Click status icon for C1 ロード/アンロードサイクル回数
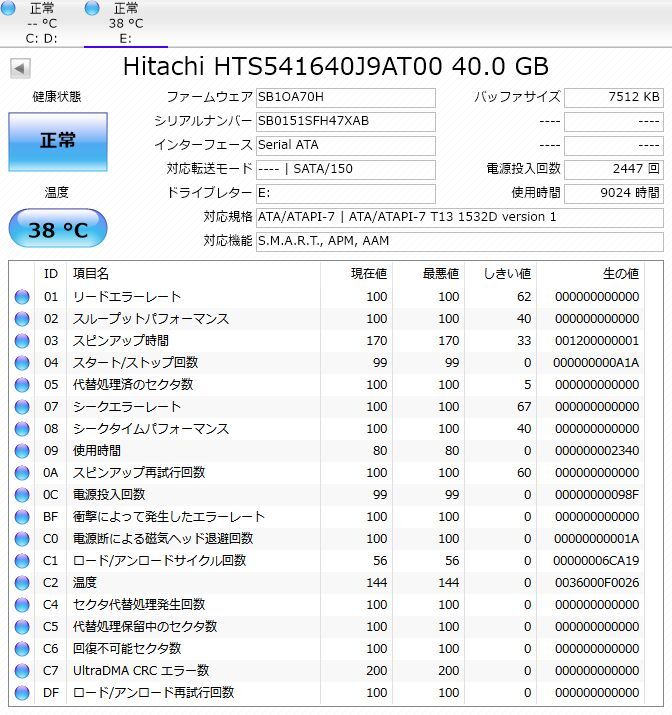 (22, 561)
